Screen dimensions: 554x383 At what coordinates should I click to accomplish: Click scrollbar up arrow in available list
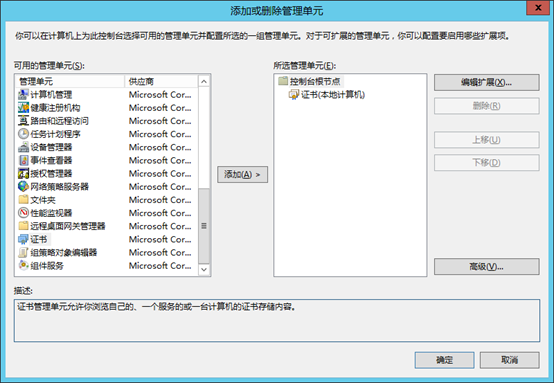(x=204, y=82)
